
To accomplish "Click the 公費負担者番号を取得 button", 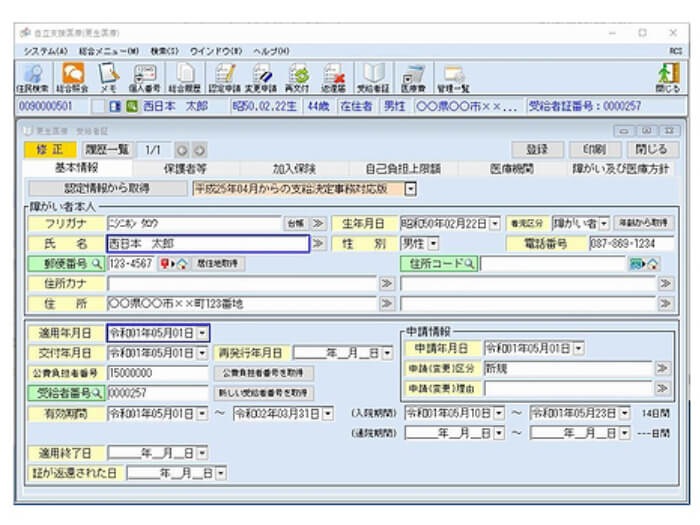I will click(x=263, y=373).
